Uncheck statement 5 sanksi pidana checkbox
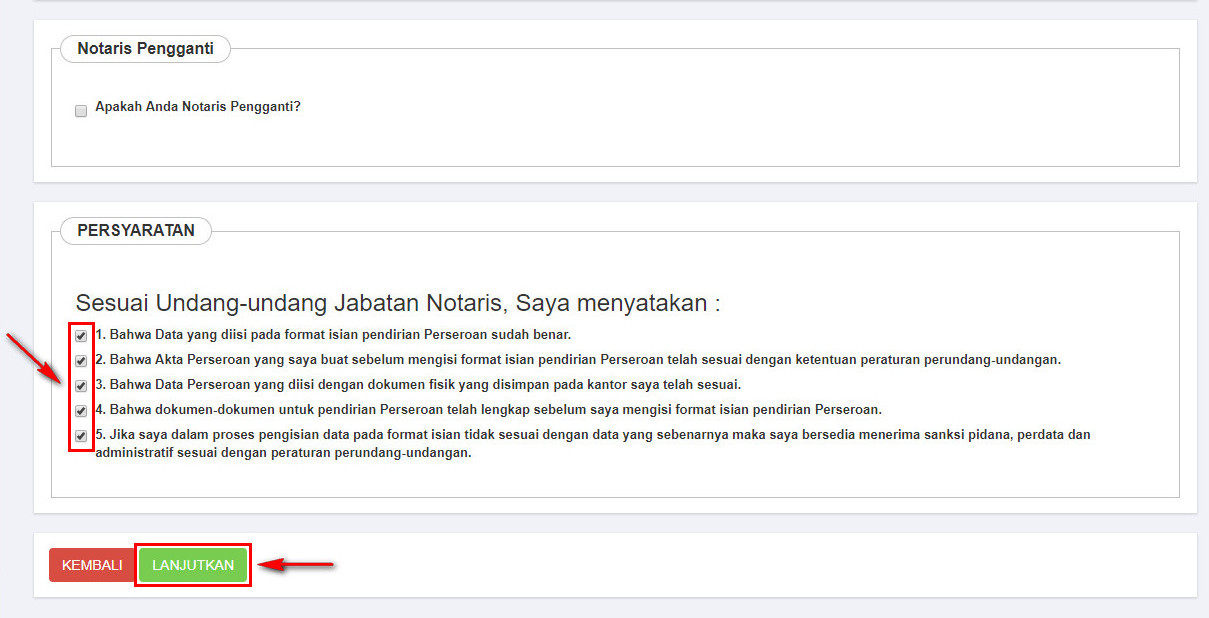This screenshot has width=1209, height=618. (81, 436)
